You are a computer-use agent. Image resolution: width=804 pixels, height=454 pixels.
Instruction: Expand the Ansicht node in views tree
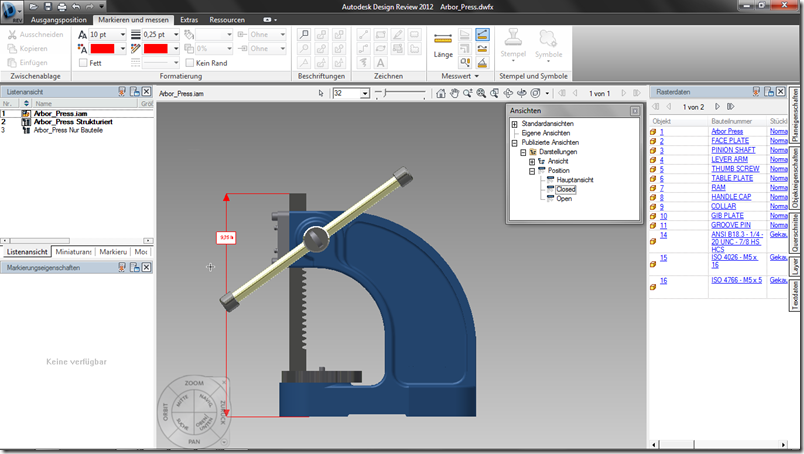click(x=532, y=162)
